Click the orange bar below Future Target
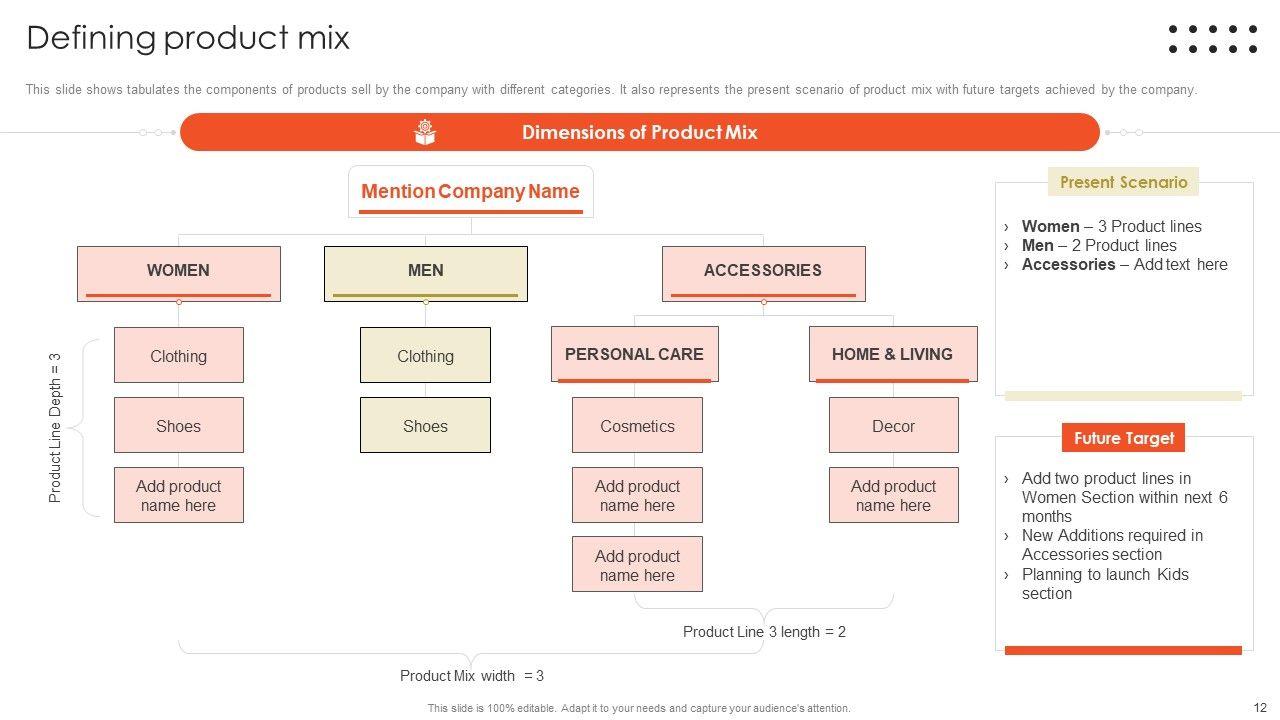The width and height of the screenshot is (1280, 720). tap(1123, 651)
